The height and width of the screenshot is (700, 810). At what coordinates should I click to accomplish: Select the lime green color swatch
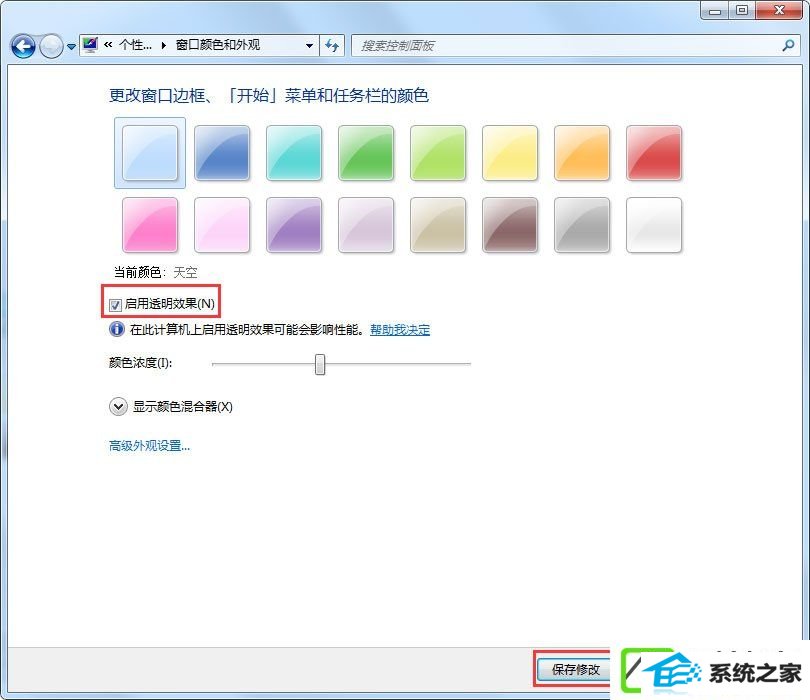pos(438,153)
